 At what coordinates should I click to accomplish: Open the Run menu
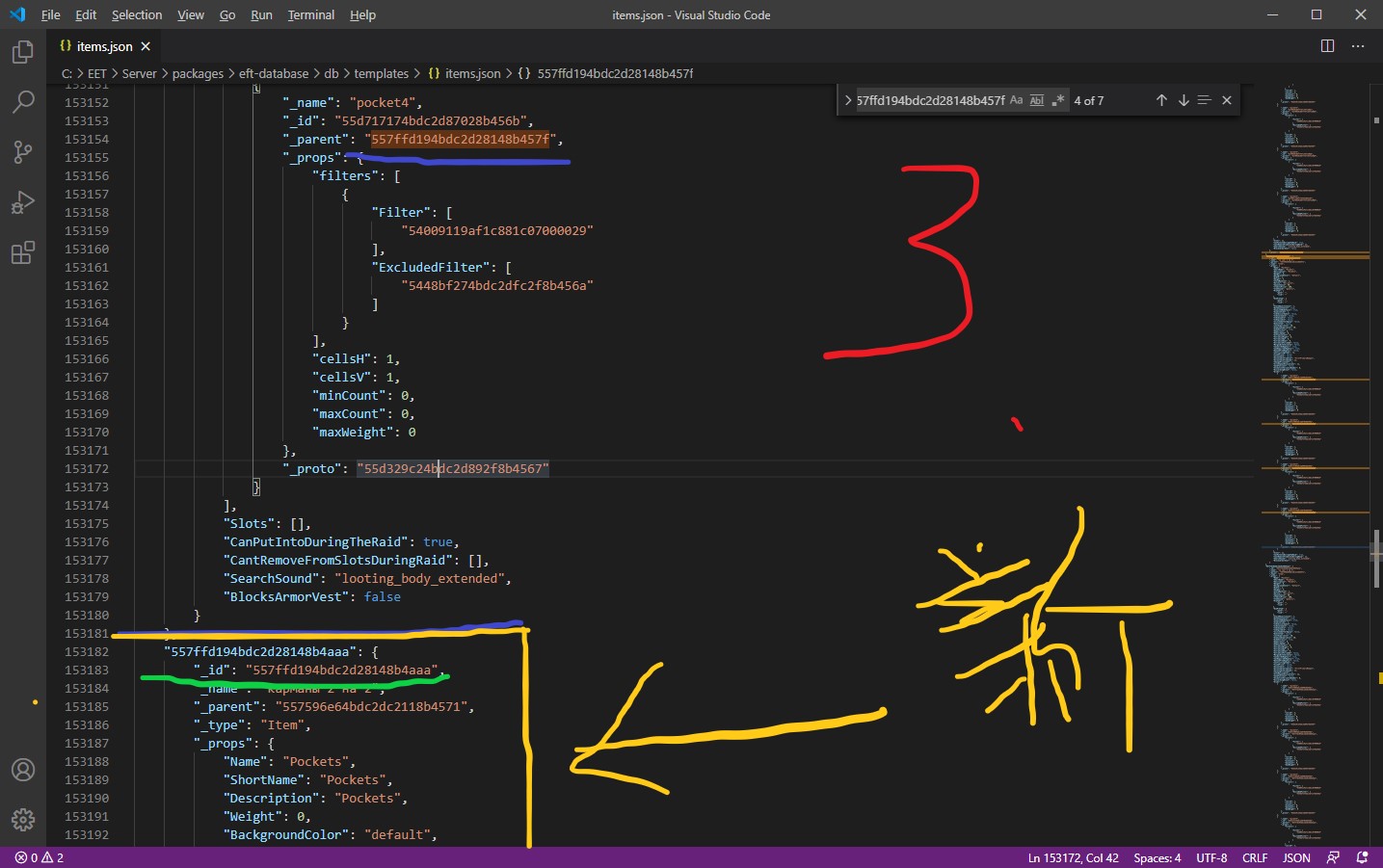[261, 14]
